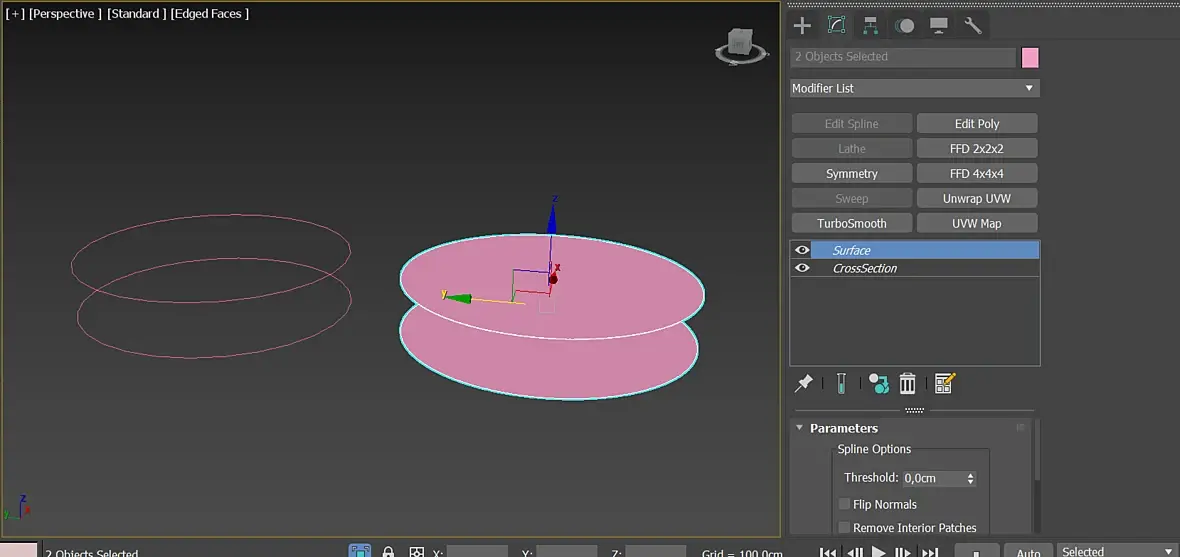Toggle the CrossSection modifier eye icon
Screen dimensions: 1180x557
[x=802, y=268]
